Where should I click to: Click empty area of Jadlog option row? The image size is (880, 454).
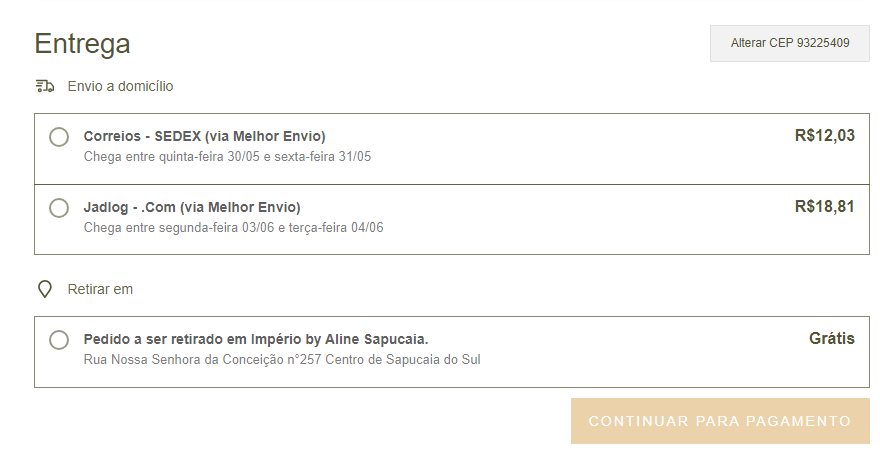tap(561, 220)
